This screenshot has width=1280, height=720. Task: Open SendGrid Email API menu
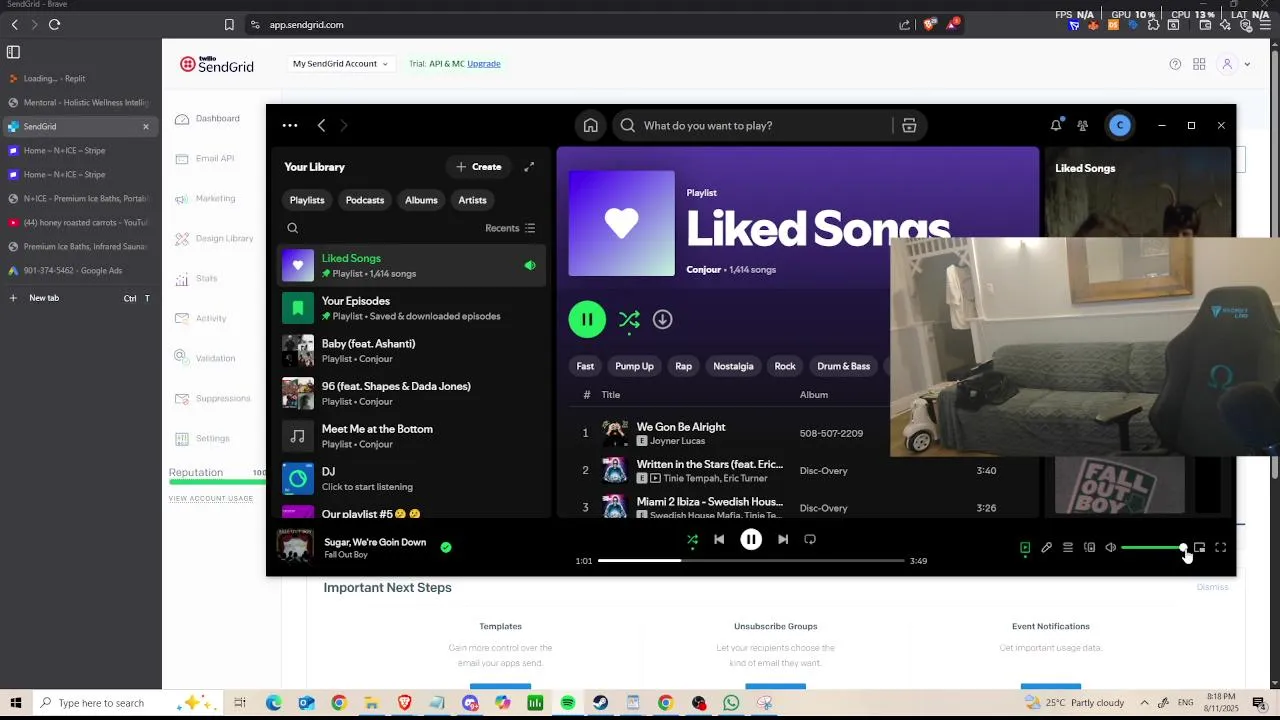point(205,159)
